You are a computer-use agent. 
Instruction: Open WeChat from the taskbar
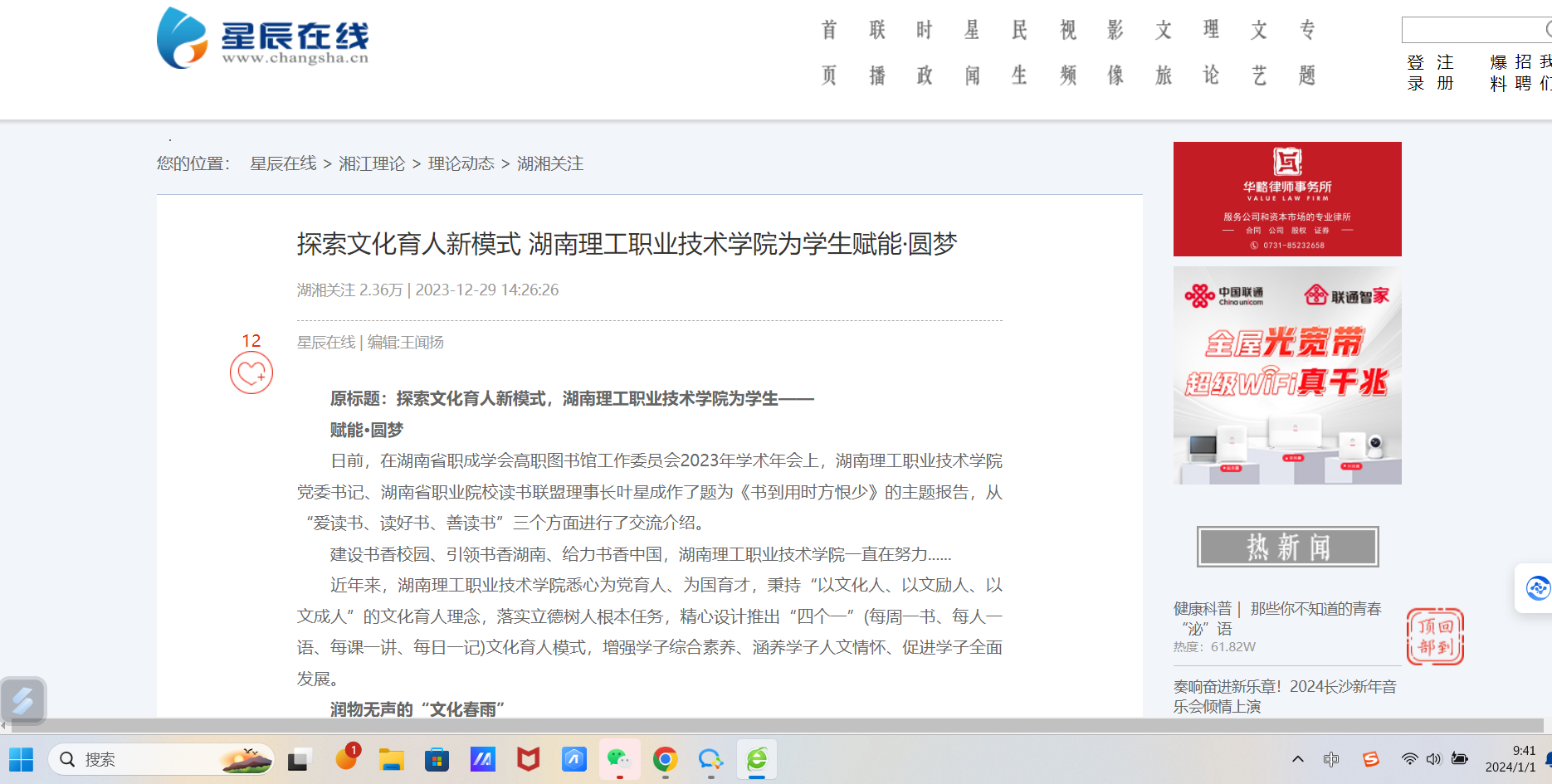point(619,759)
